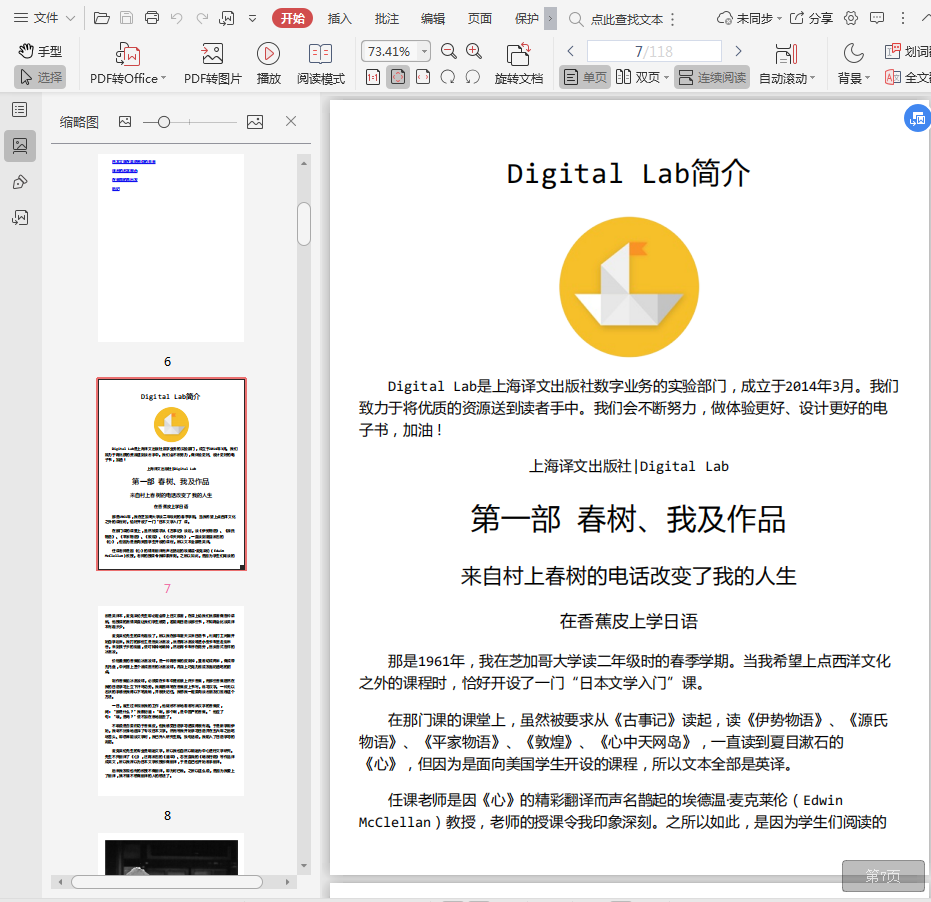Open the 自动滚动 dropdown options

click(x=812, y=78)
